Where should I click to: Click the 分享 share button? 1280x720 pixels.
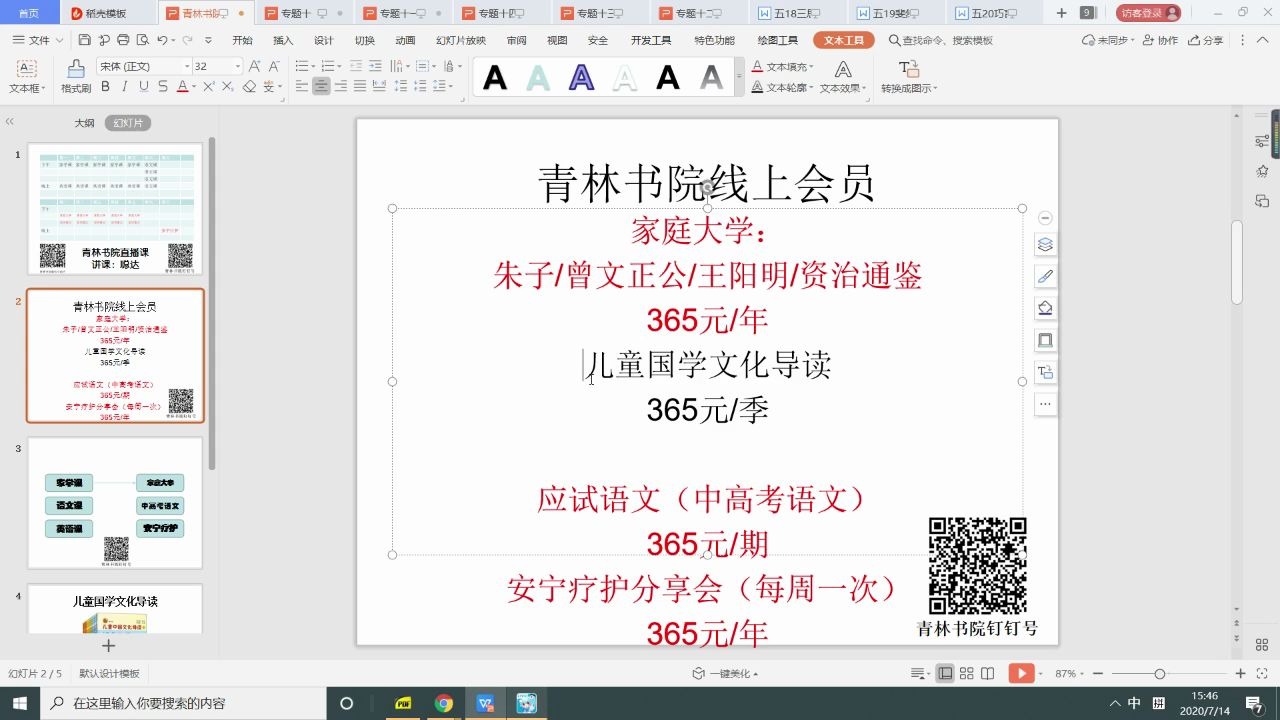(x=1205, y=40)
